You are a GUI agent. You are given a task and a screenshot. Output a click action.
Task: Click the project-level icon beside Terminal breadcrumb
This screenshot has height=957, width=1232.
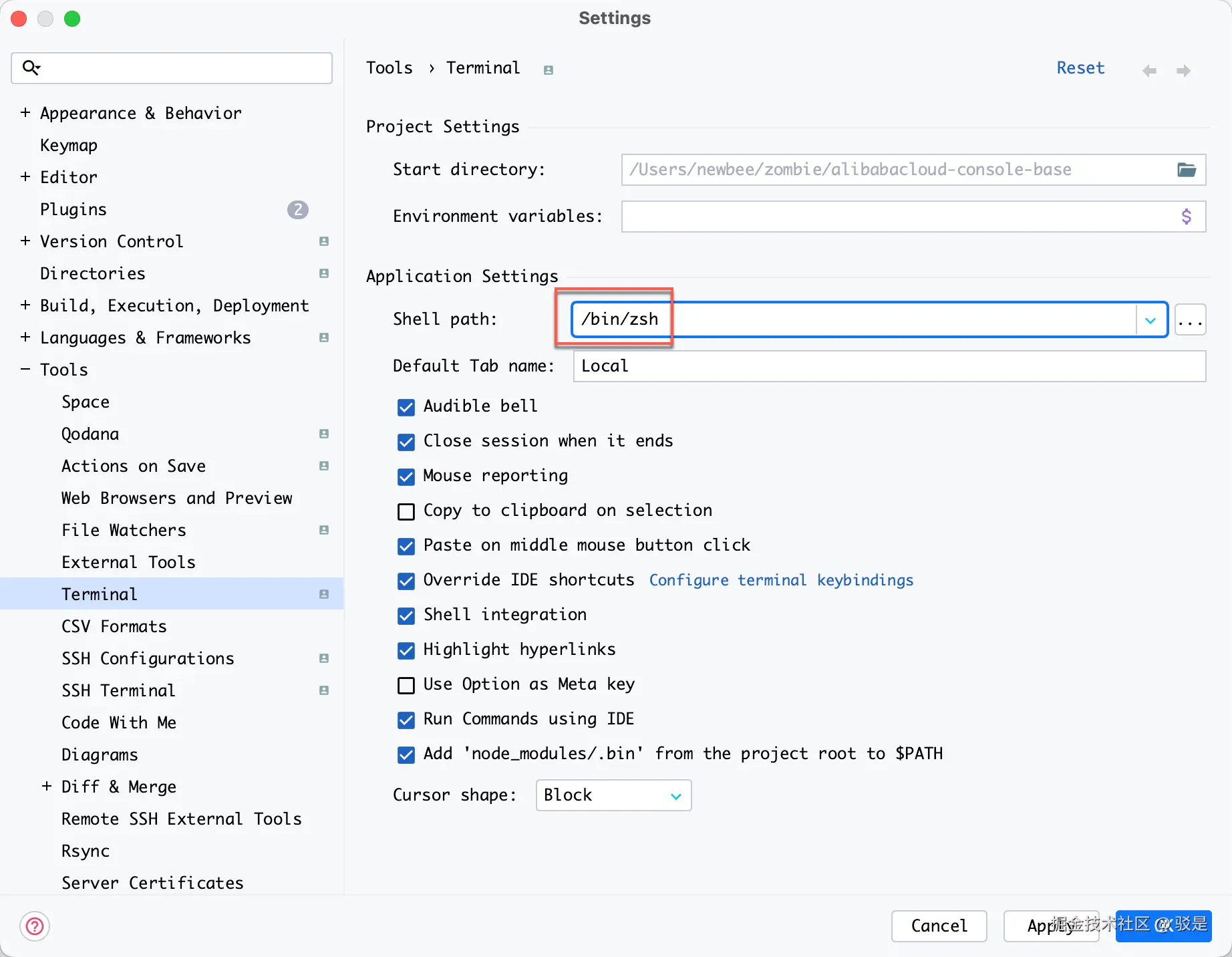[x=549, y=70]
